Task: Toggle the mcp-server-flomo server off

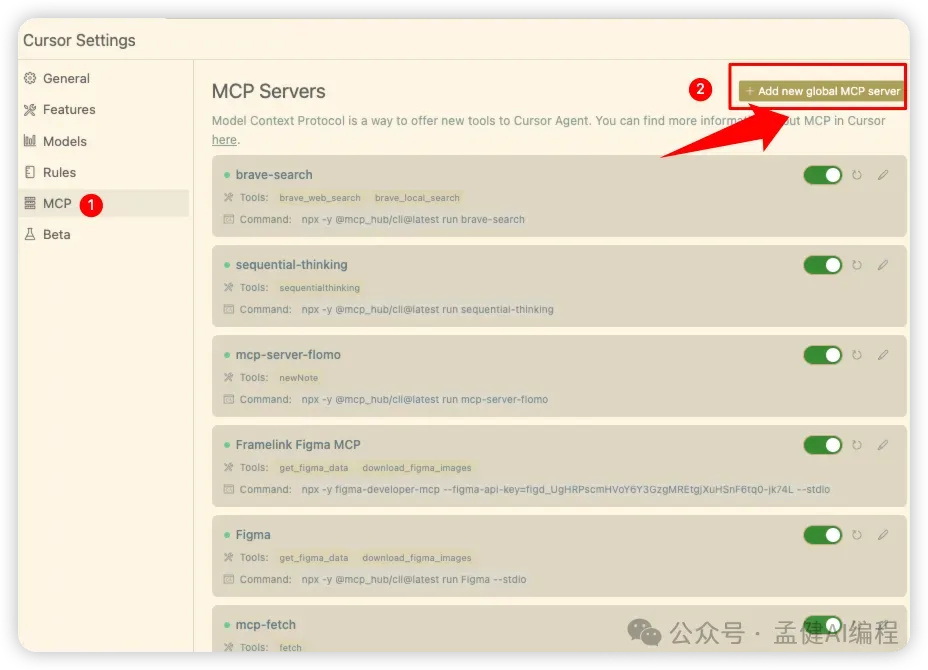Action: 823,355
